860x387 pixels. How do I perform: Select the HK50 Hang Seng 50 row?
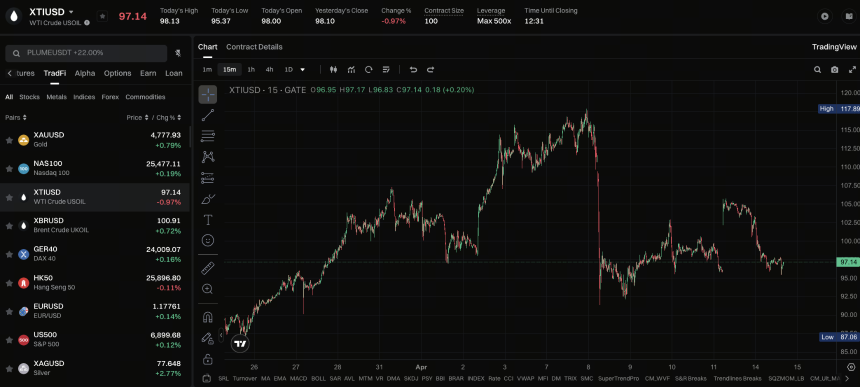pos(95,283)
